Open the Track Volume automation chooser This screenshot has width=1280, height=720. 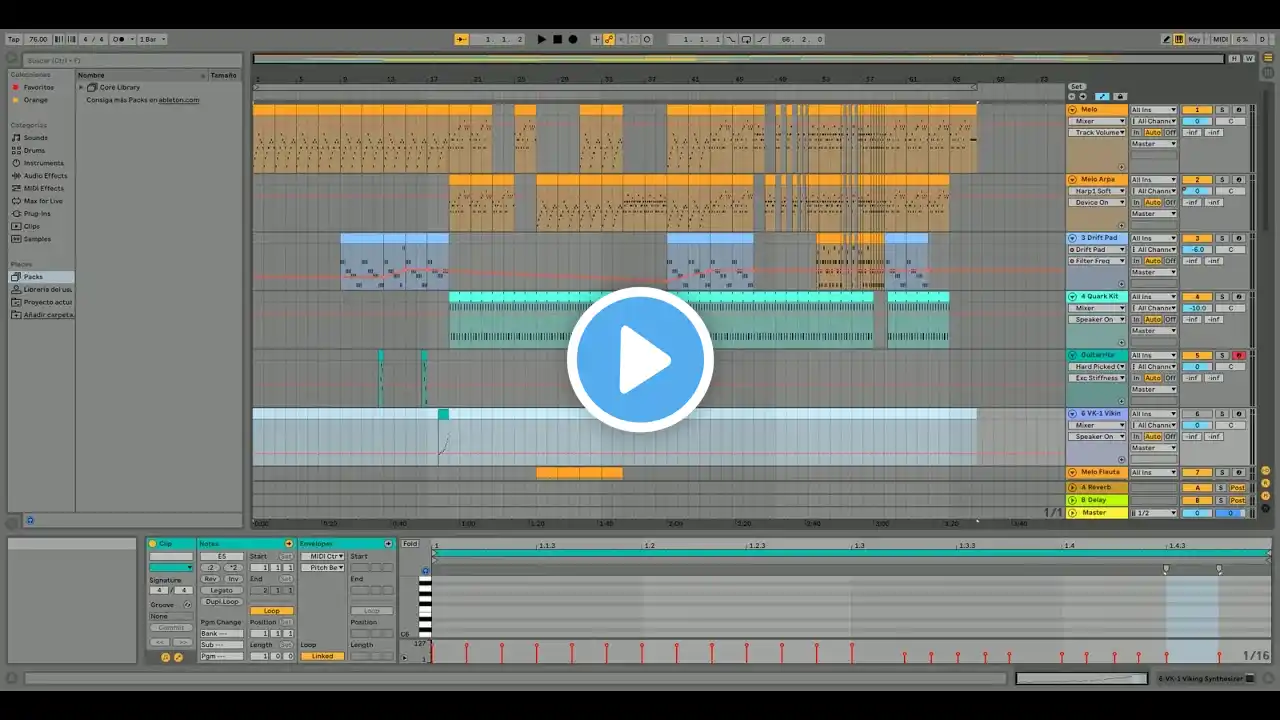coord(1098,132)
